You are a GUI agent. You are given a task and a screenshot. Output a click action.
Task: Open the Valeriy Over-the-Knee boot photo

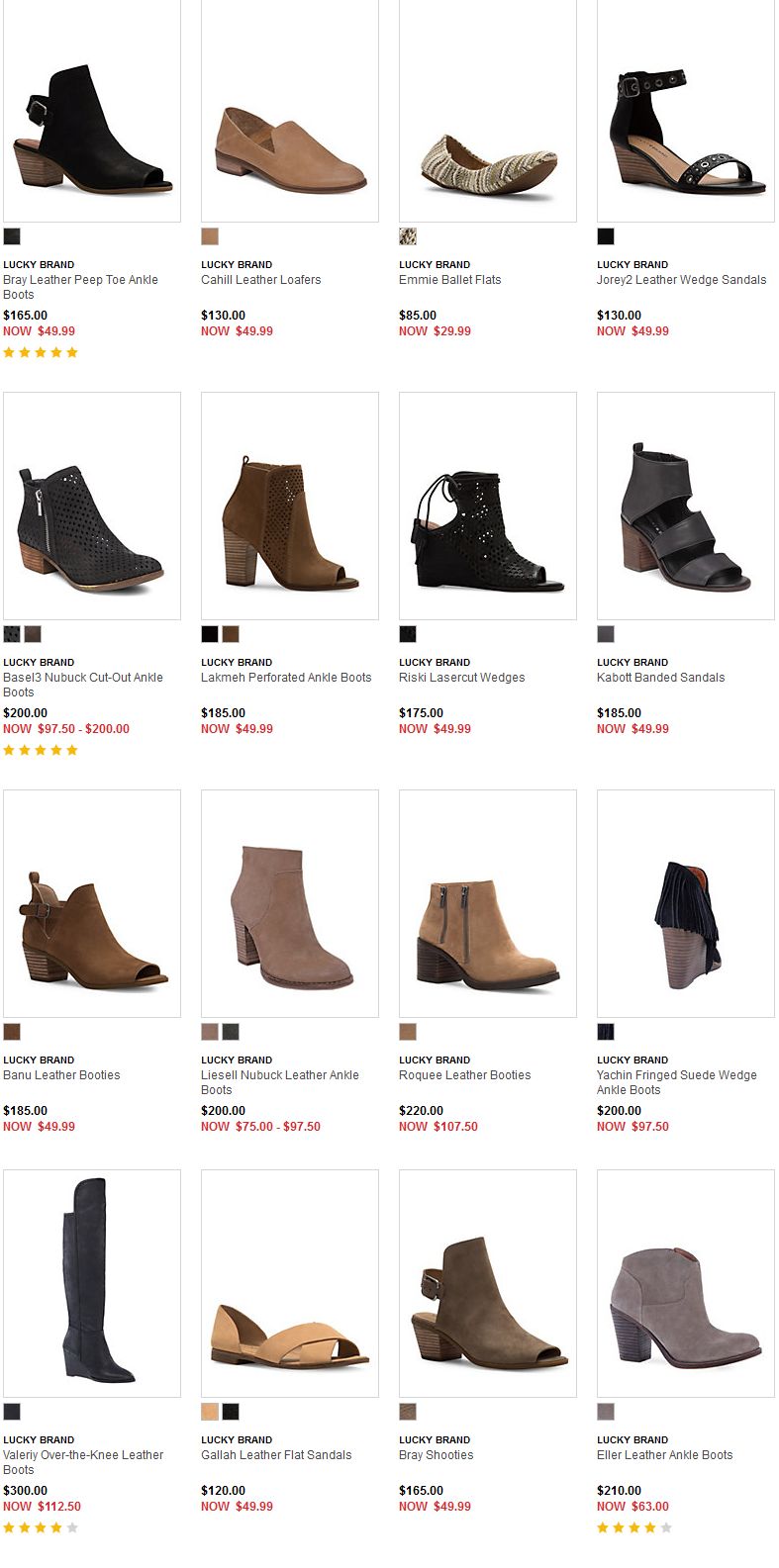click(x=92, y=1283)
